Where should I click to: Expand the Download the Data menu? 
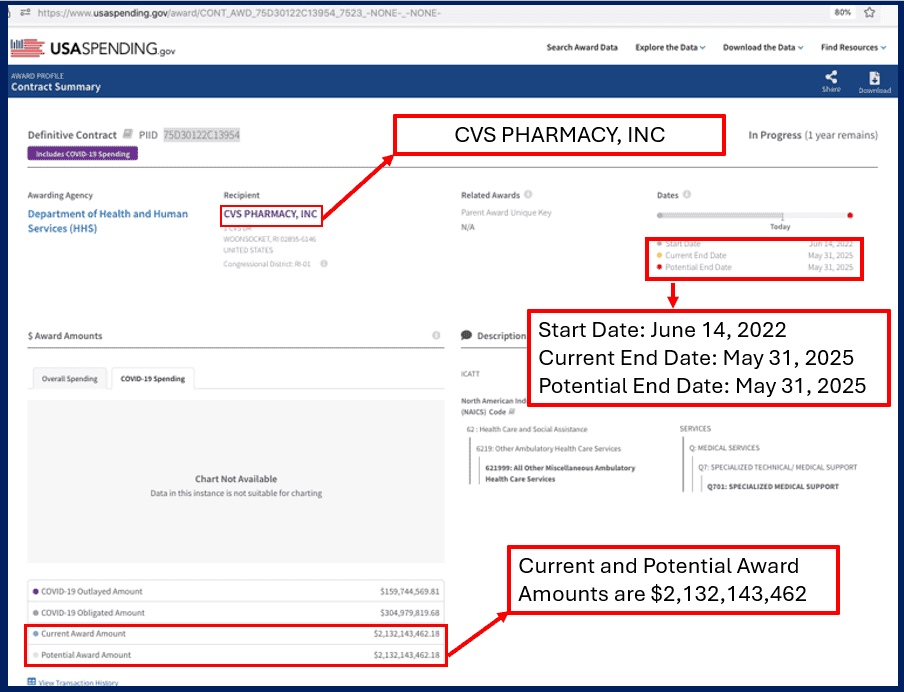(x=763, y=47)
